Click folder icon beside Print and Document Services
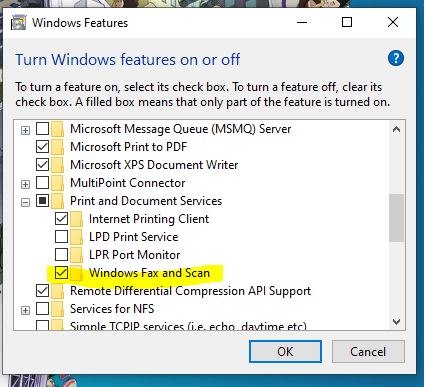This screenshot has width=424, height=387. point(58,201)
